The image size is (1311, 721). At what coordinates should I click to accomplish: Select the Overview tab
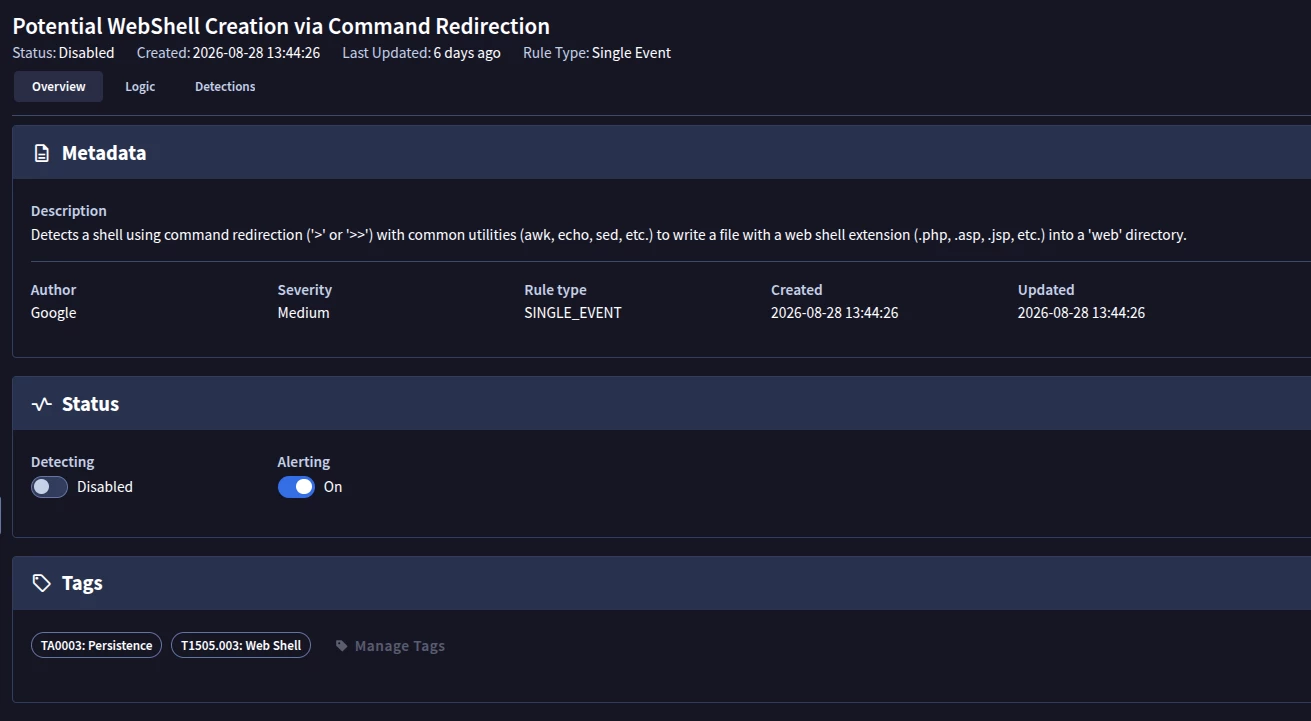click(x=58, y=87)
